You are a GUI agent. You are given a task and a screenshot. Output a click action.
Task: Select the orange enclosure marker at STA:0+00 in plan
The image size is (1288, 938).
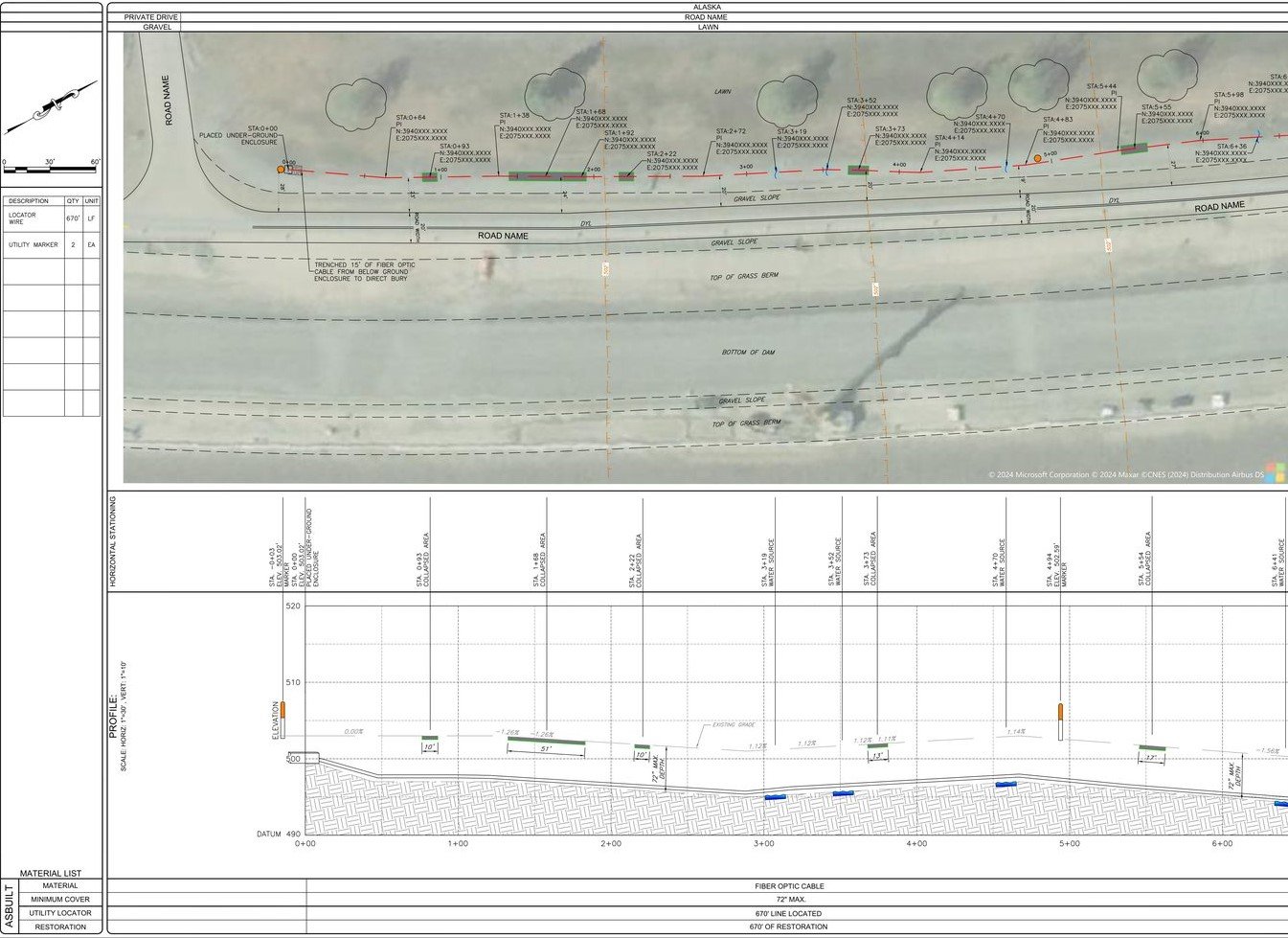point(281,170)
